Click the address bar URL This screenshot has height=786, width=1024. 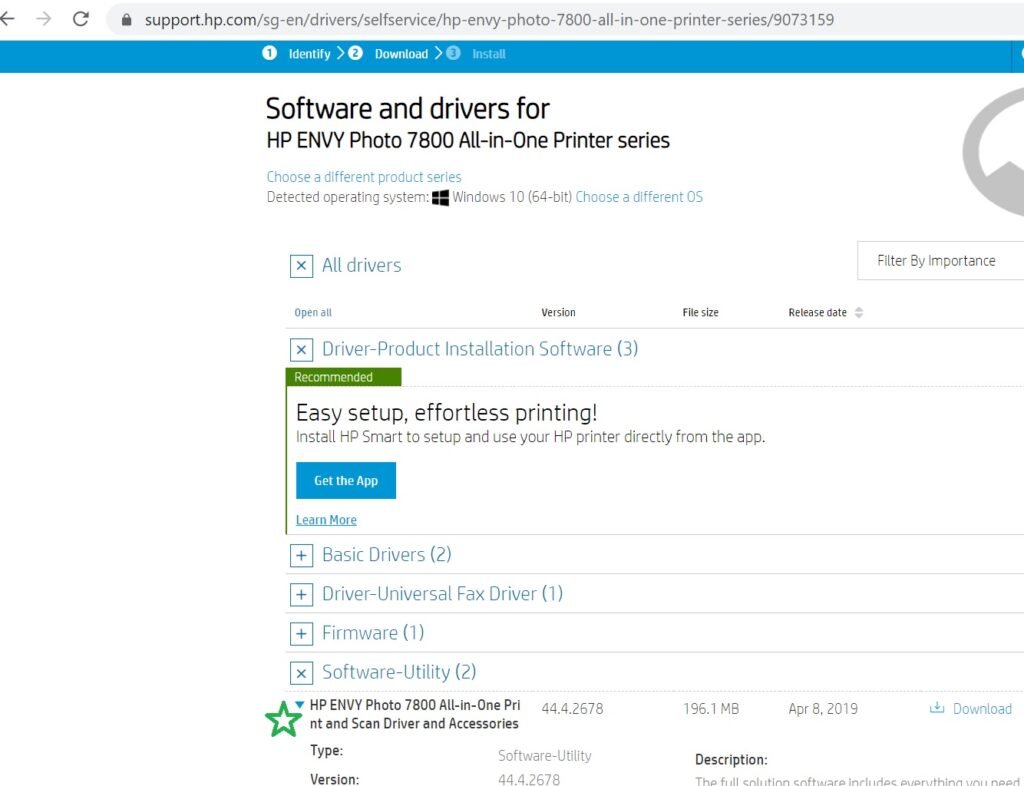(x=489, y=20)
